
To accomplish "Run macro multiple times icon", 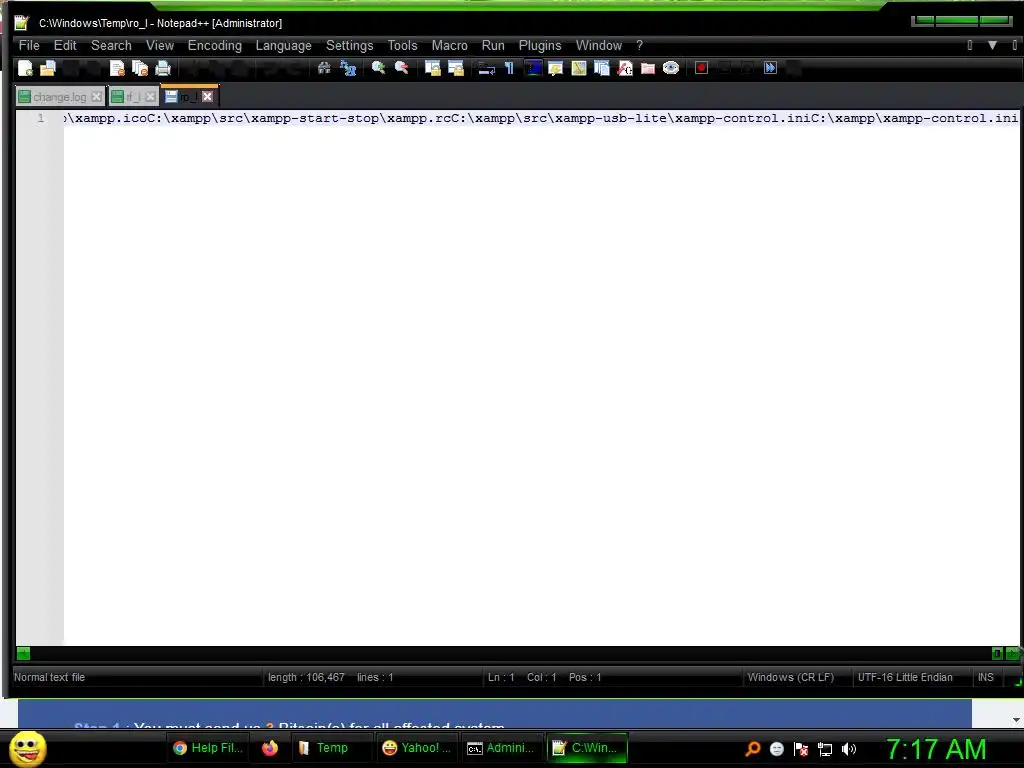I will pyautogui.click(x=771, y=68).
